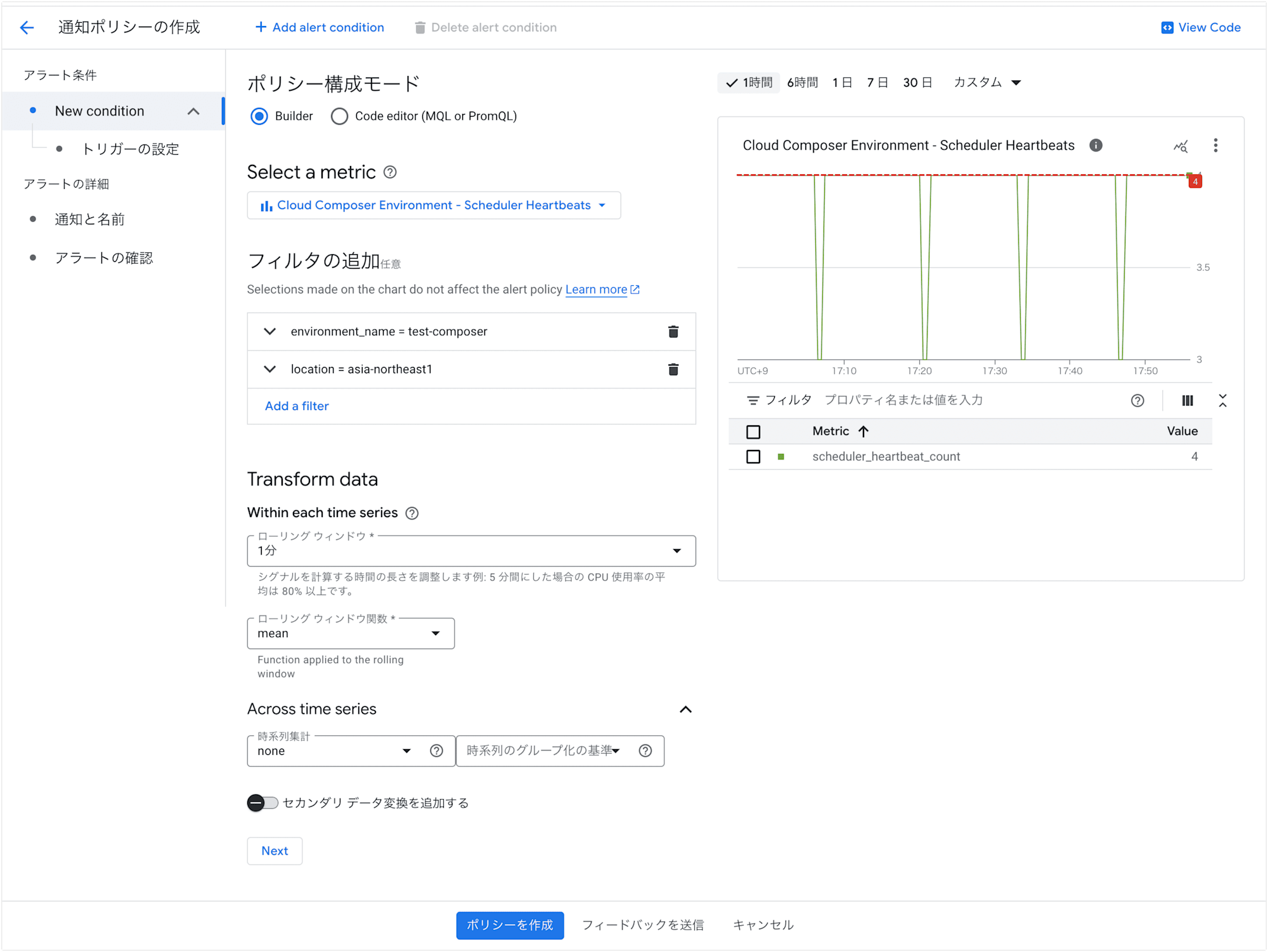1268x952 pixels.
Task: Click the Next button
Action: 274,851
